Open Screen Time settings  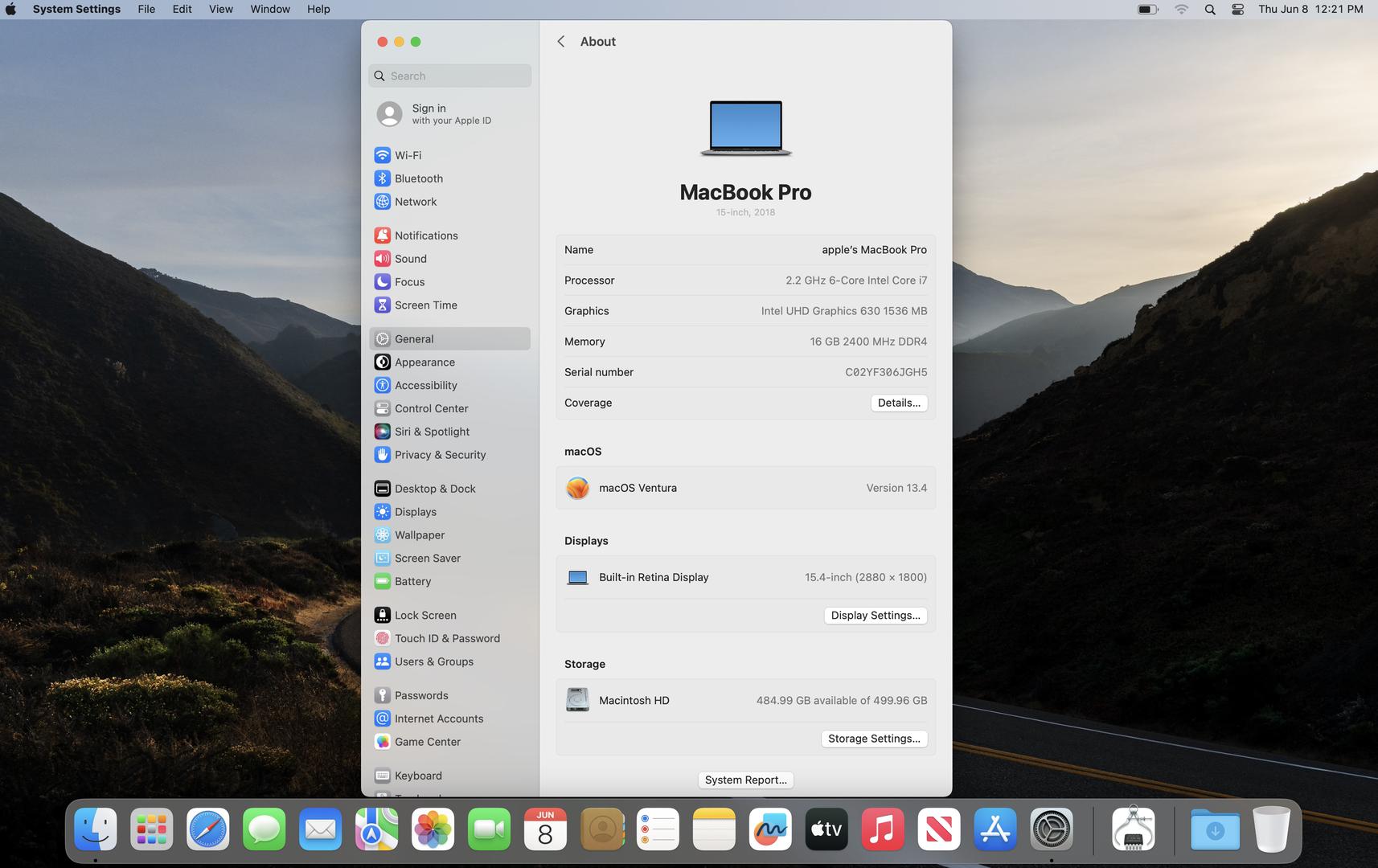449,305
